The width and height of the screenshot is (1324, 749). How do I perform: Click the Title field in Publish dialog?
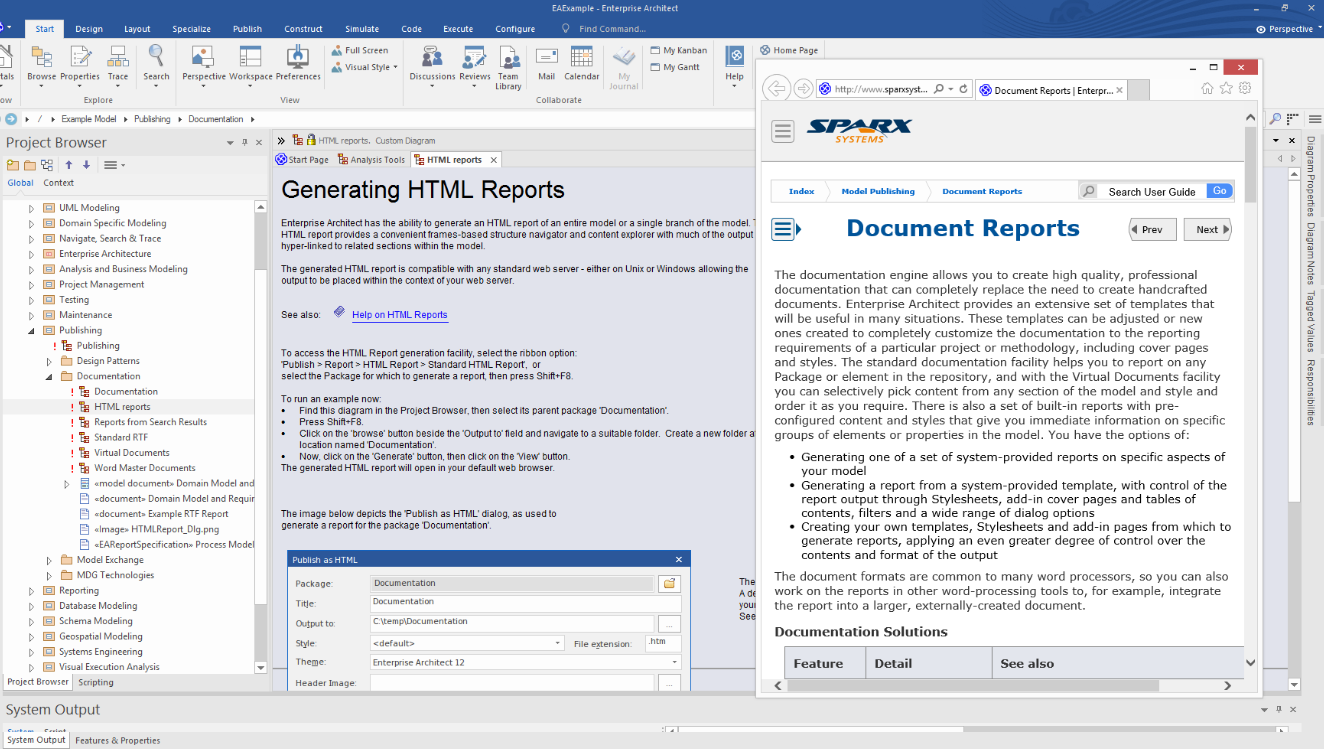click(x=526, y=603)
